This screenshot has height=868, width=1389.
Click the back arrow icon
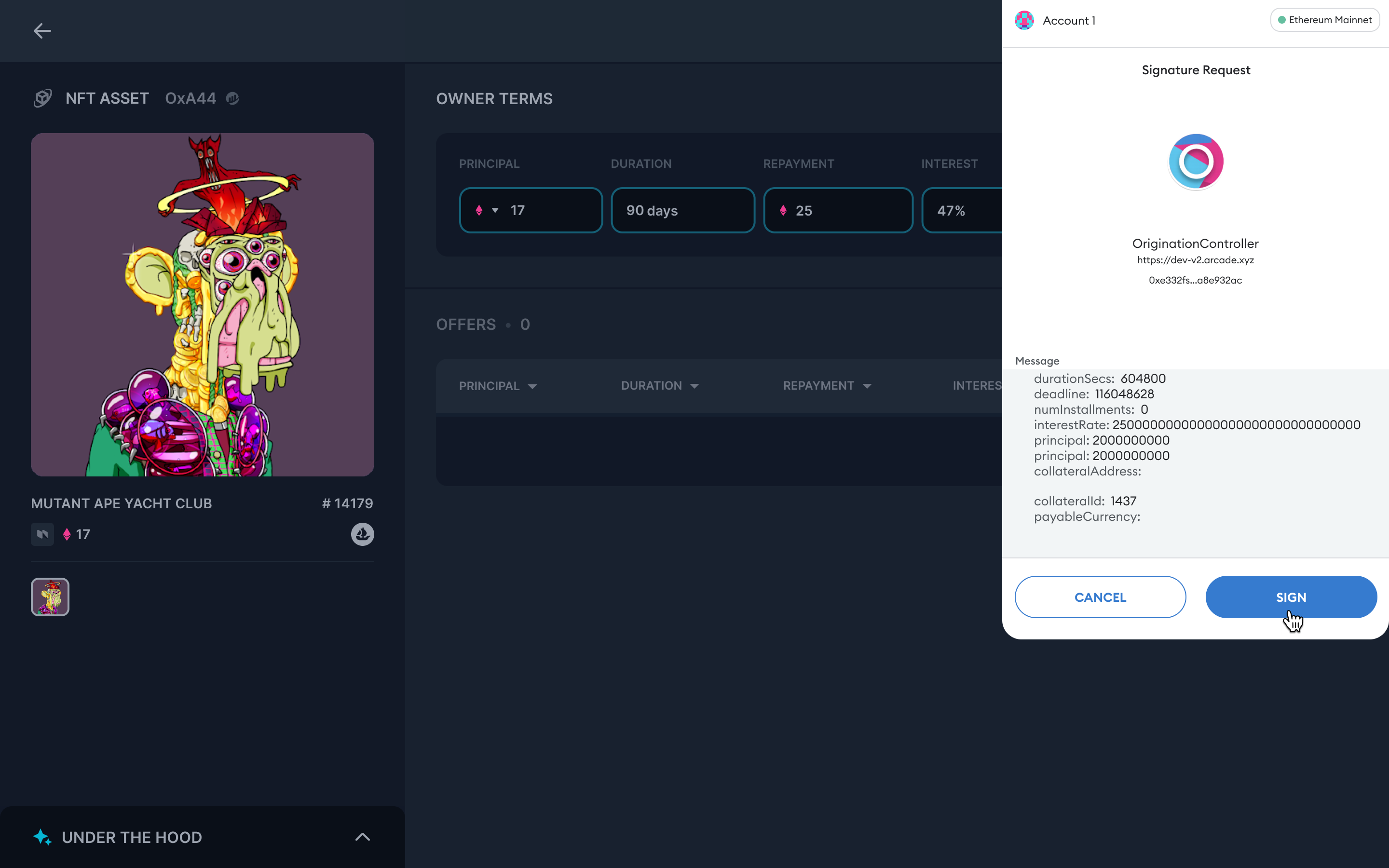42,31
